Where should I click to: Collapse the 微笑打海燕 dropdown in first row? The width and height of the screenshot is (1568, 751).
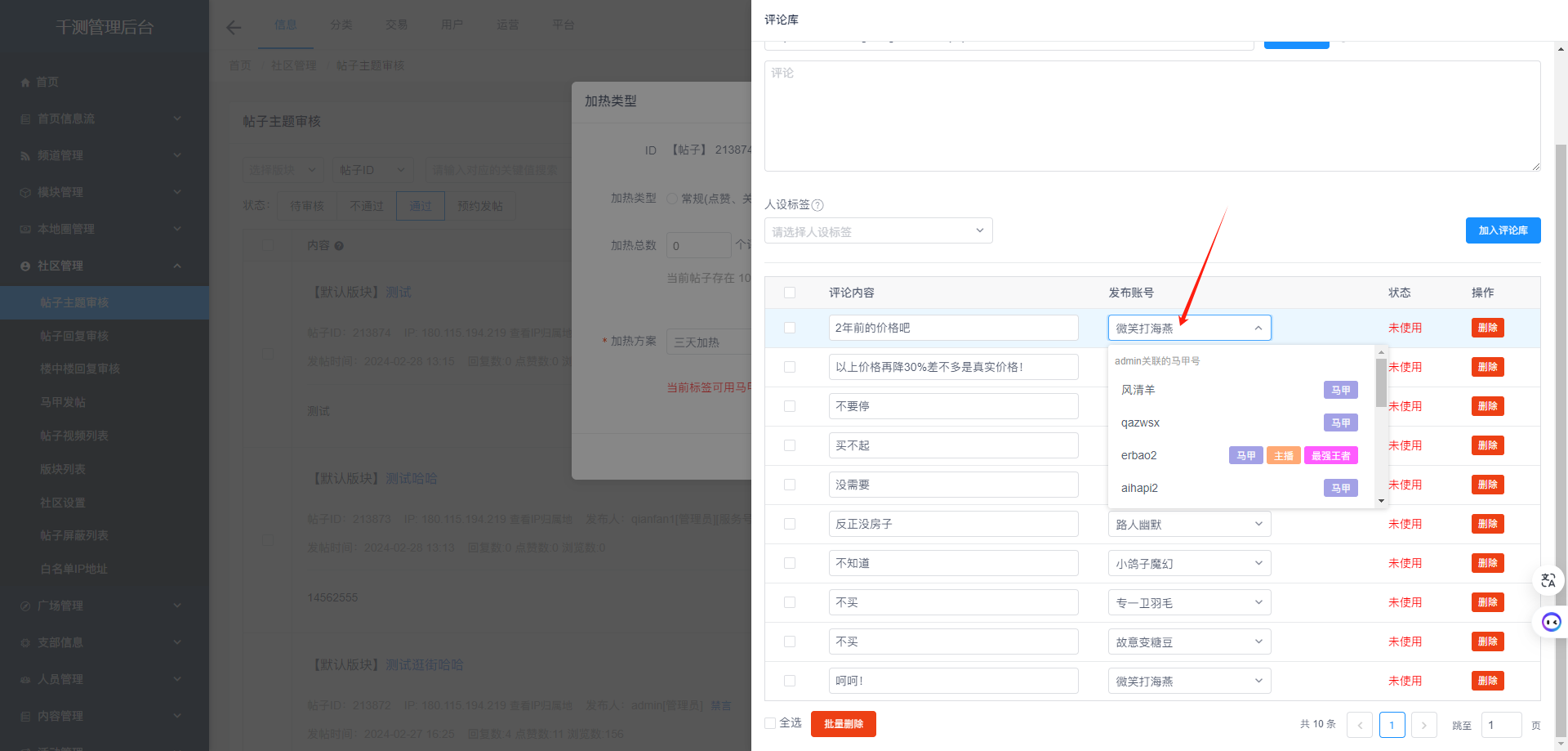click(1189, 328)
